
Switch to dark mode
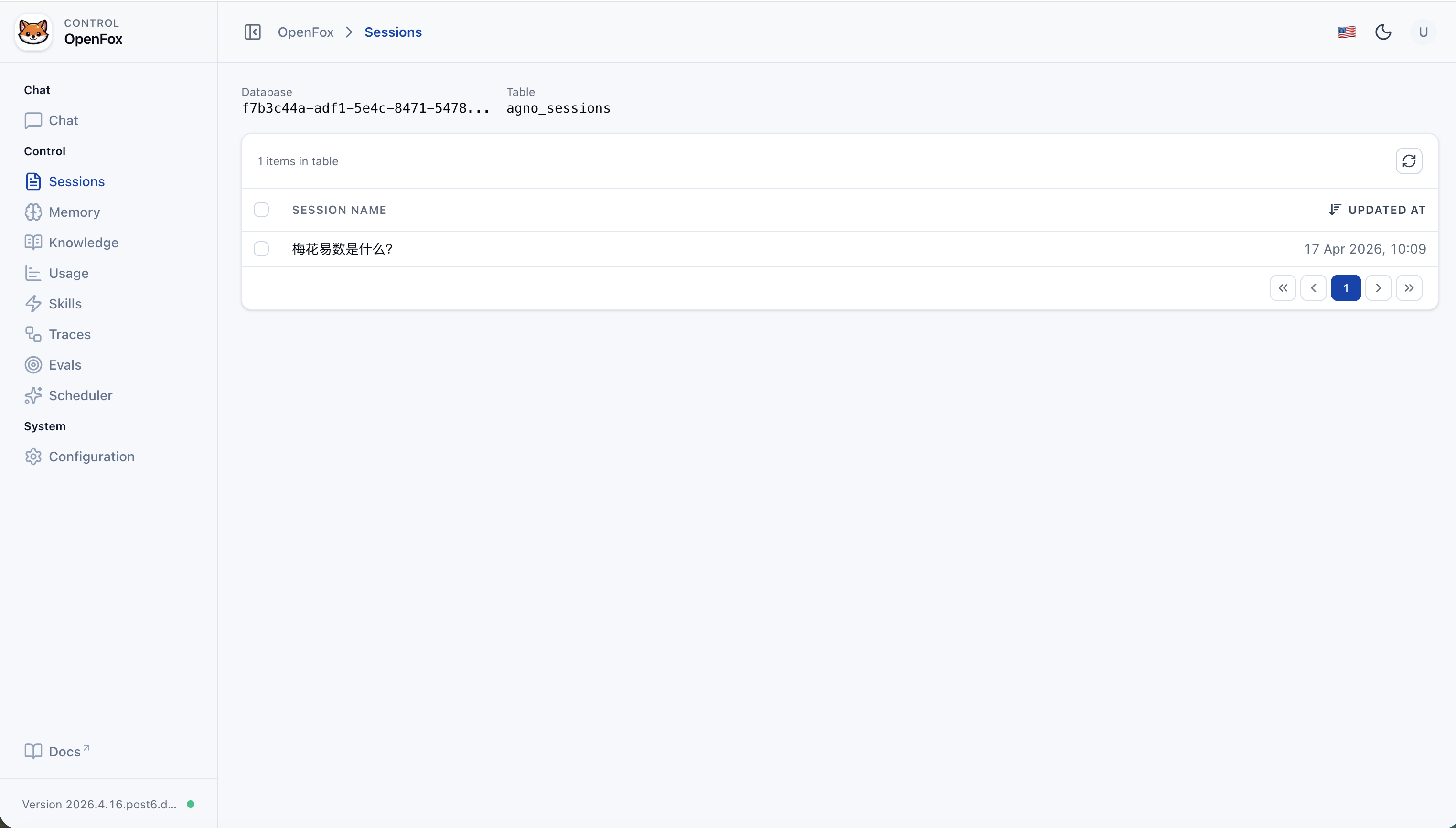(1383, 32)
